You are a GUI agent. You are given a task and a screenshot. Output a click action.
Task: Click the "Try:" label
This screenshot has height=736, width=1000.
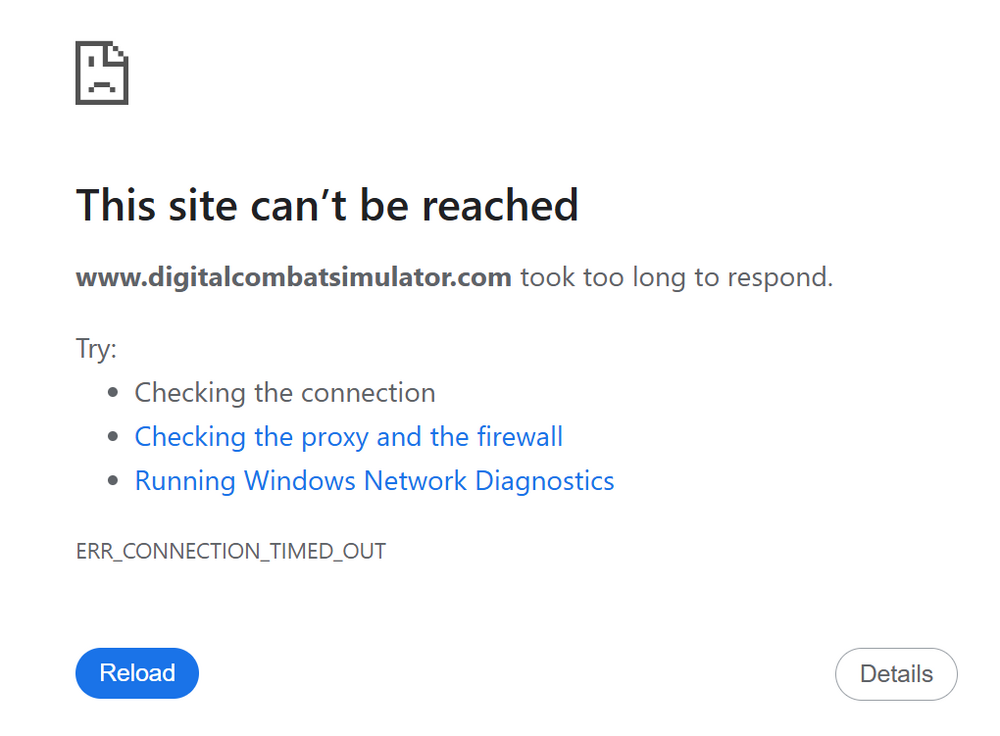coord(96,349)
